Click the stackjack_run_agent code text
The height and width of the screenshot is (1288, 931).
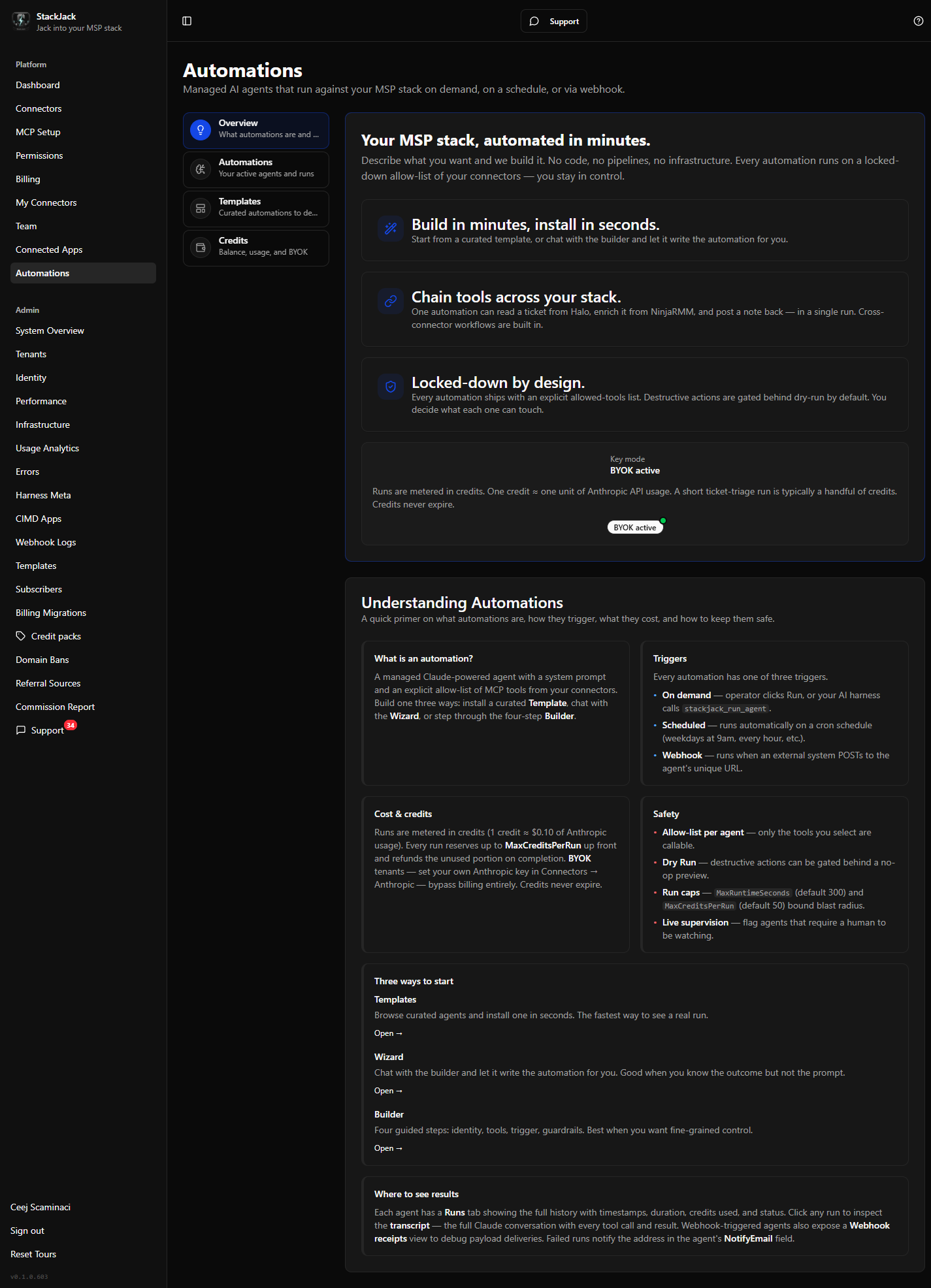coord(725,709)
